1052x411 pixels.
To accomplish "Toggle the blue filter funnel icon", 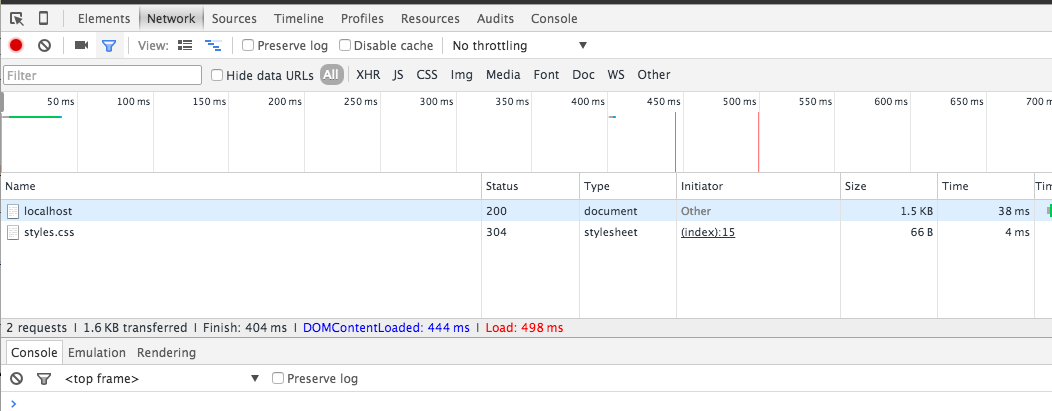I will [109, 45].
